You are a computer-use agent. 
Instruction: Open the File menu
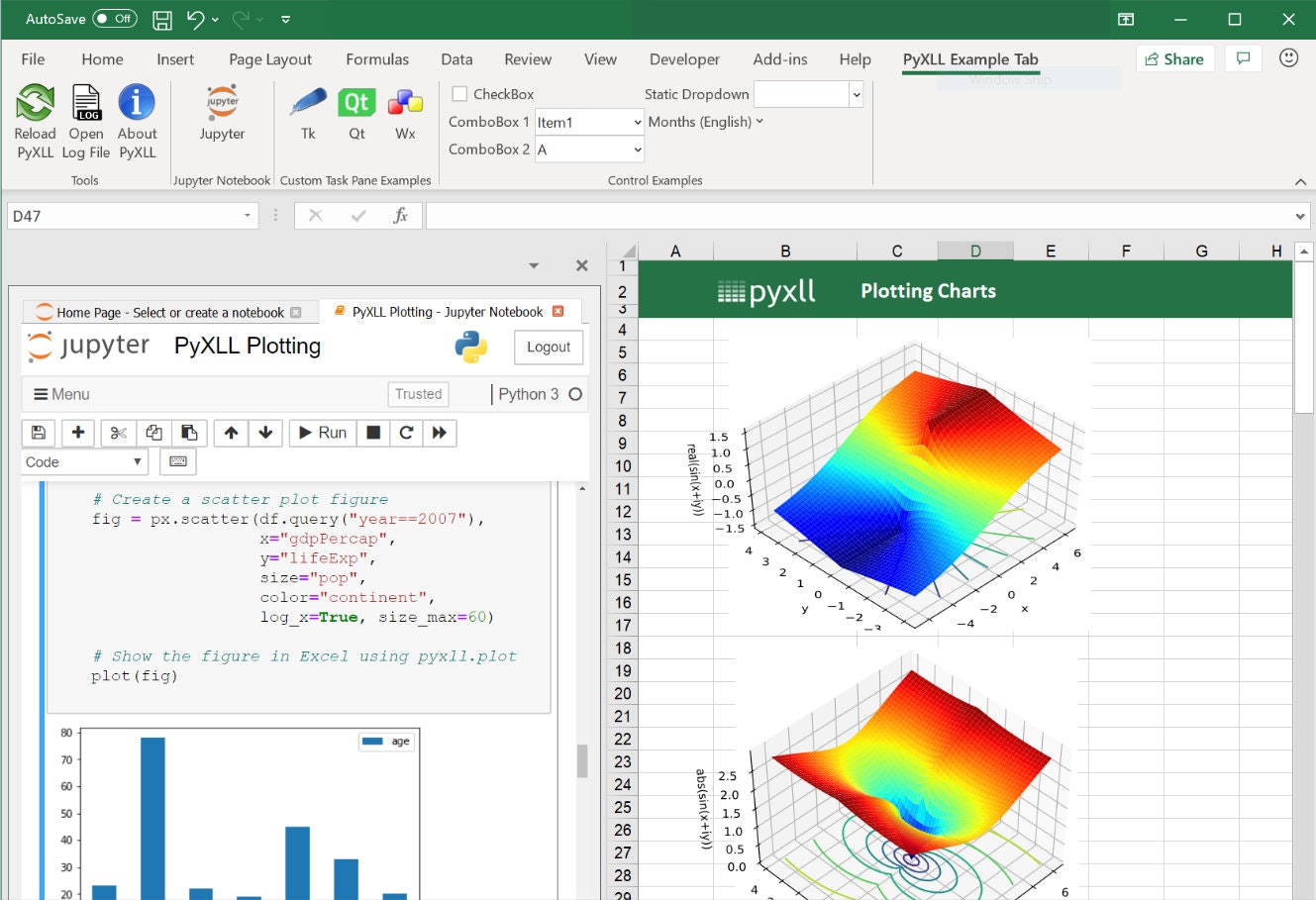point(33,59)
